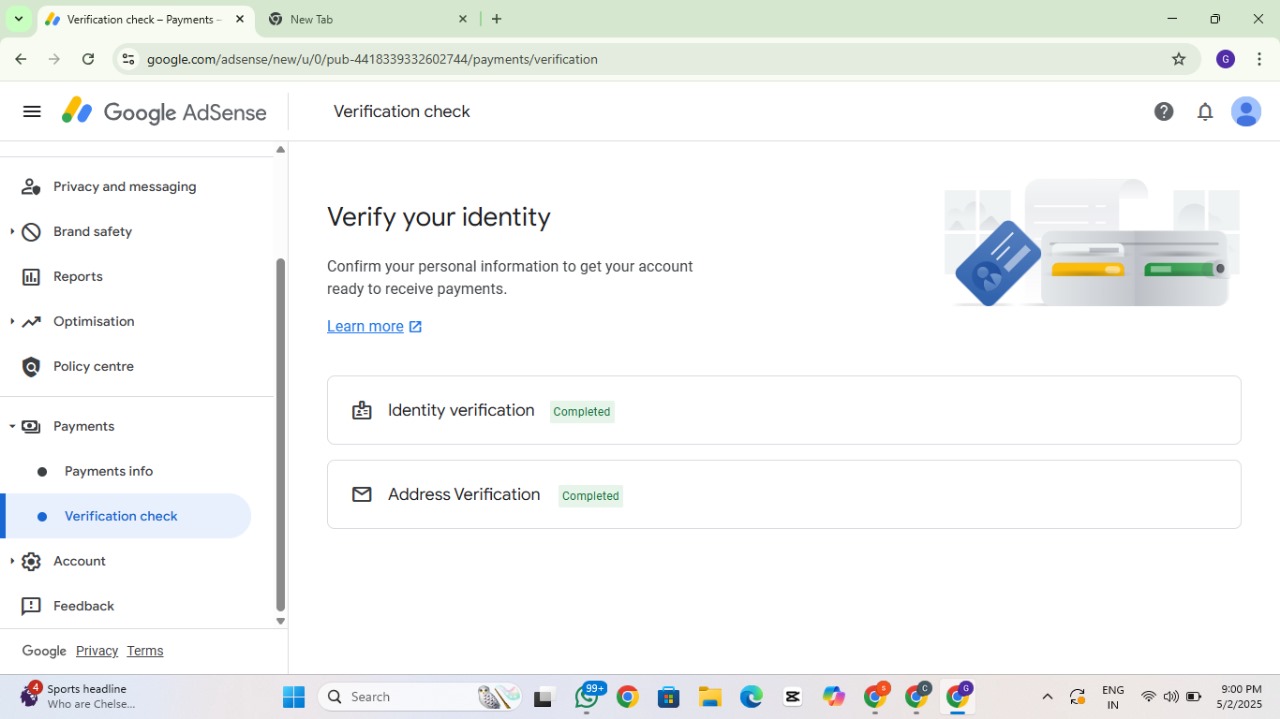Click the Reports chart icon
This screenshot has height=719, width=1280.
(x=31, y=277)
